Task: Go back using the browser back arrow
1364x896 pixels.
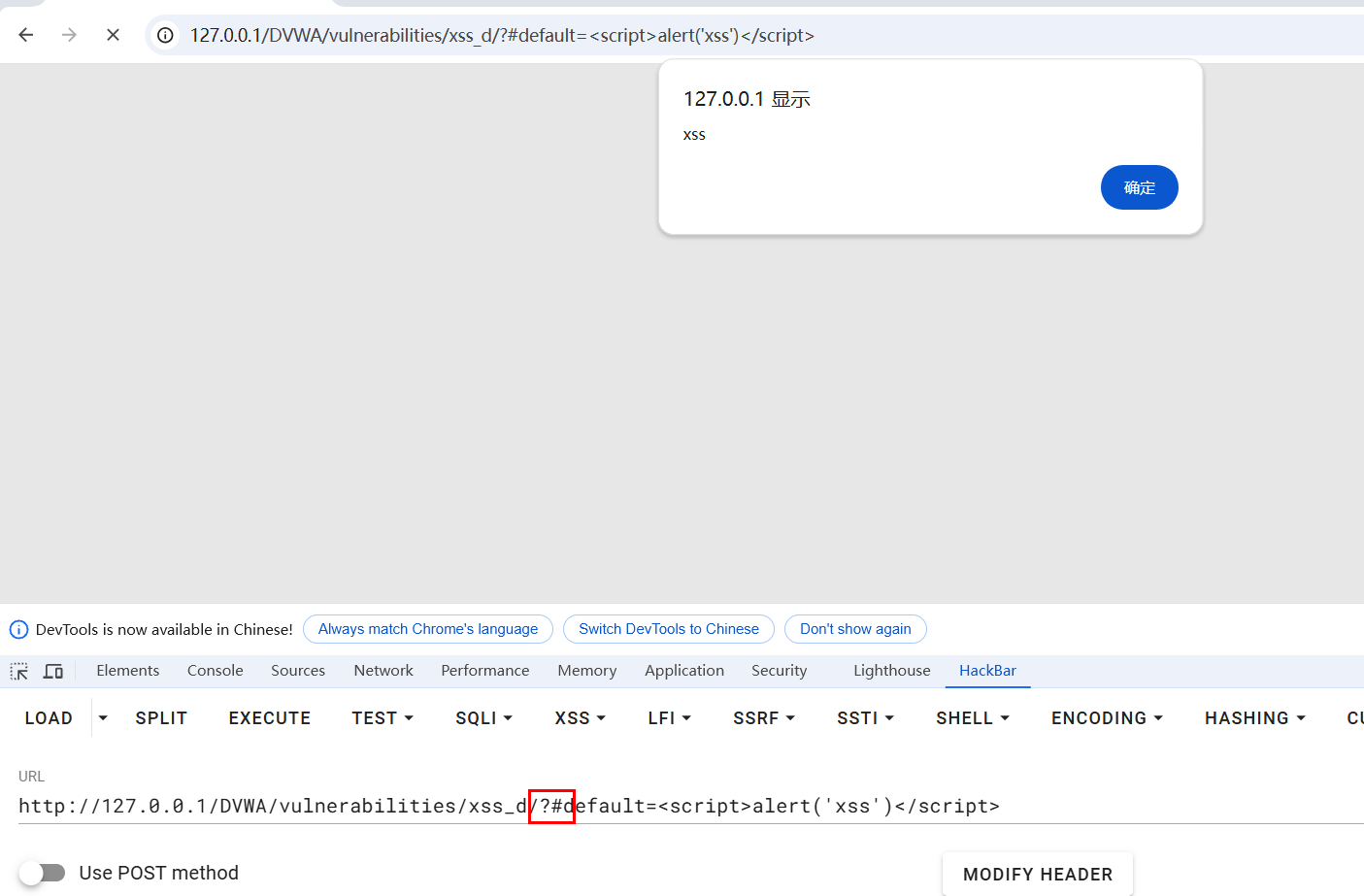Action: click(x=26, y=35)
